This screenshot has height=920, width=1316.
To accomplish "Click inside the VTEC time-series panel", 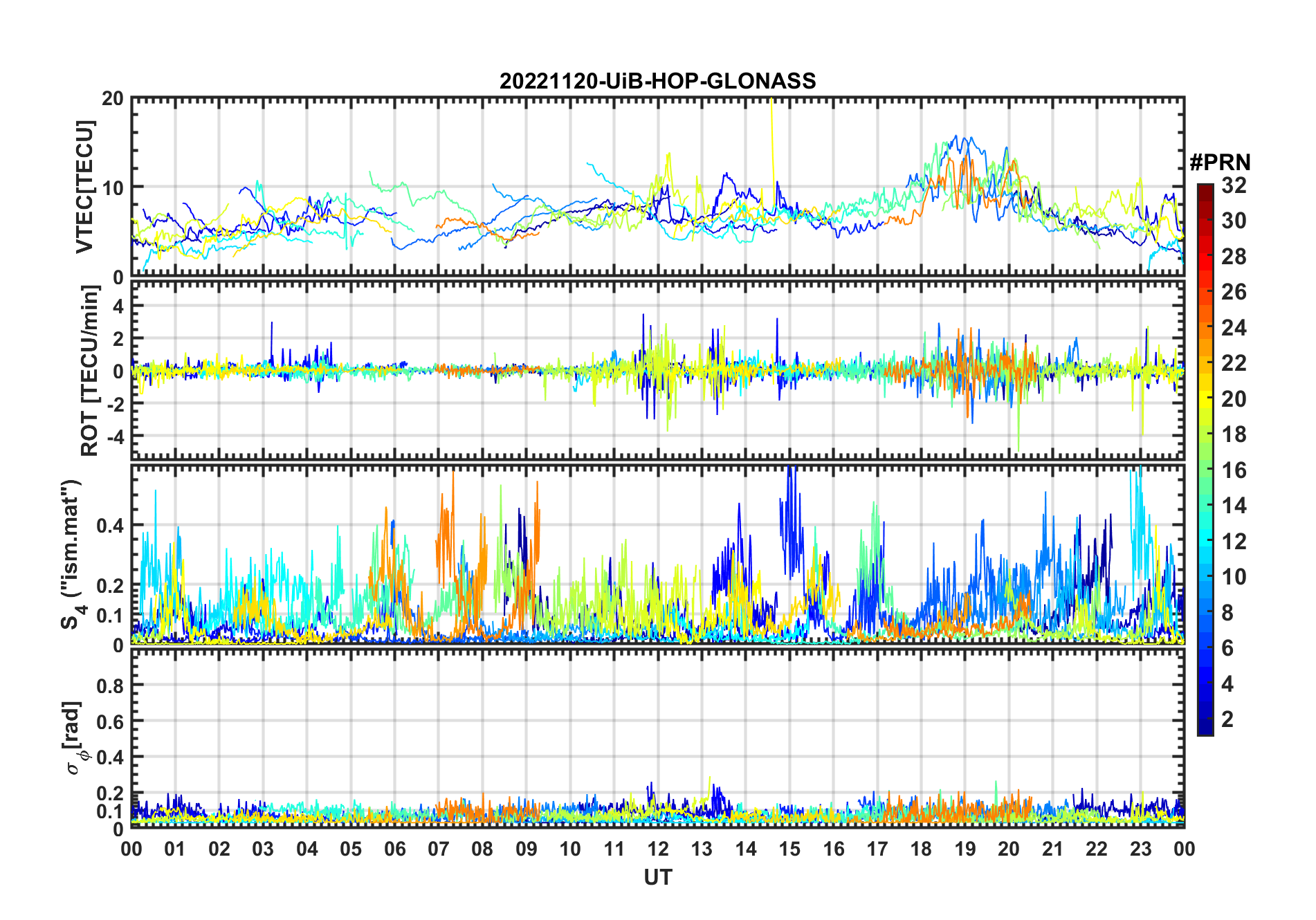I will 657,187.
